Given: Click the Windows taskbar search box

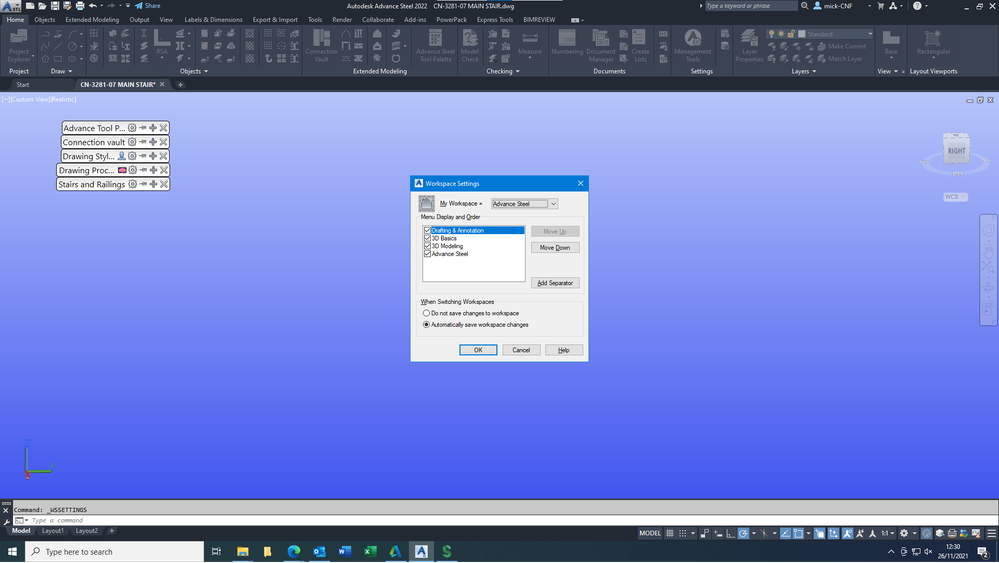Looking at the screenshot, I should pyautogui.click(x=115, y=552).
